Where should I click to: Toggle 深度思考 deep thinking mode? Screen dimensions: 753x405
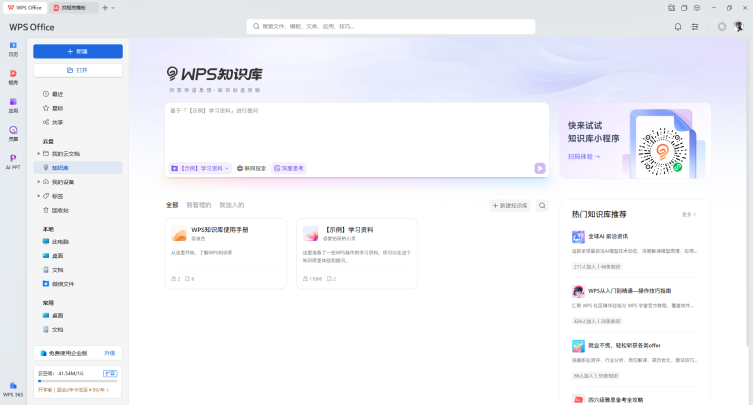[x=288, y=168]
